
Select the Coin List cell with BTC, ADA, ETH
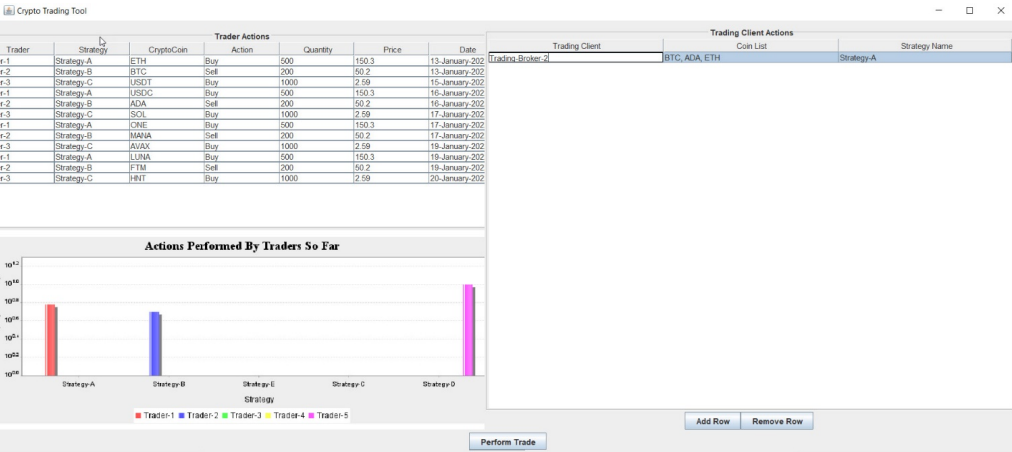[749, 58]
